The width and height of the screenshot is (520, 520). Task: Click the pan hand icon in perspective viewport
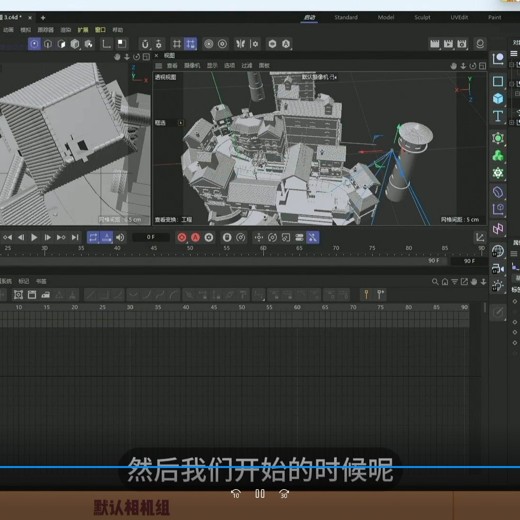point(453,66)
